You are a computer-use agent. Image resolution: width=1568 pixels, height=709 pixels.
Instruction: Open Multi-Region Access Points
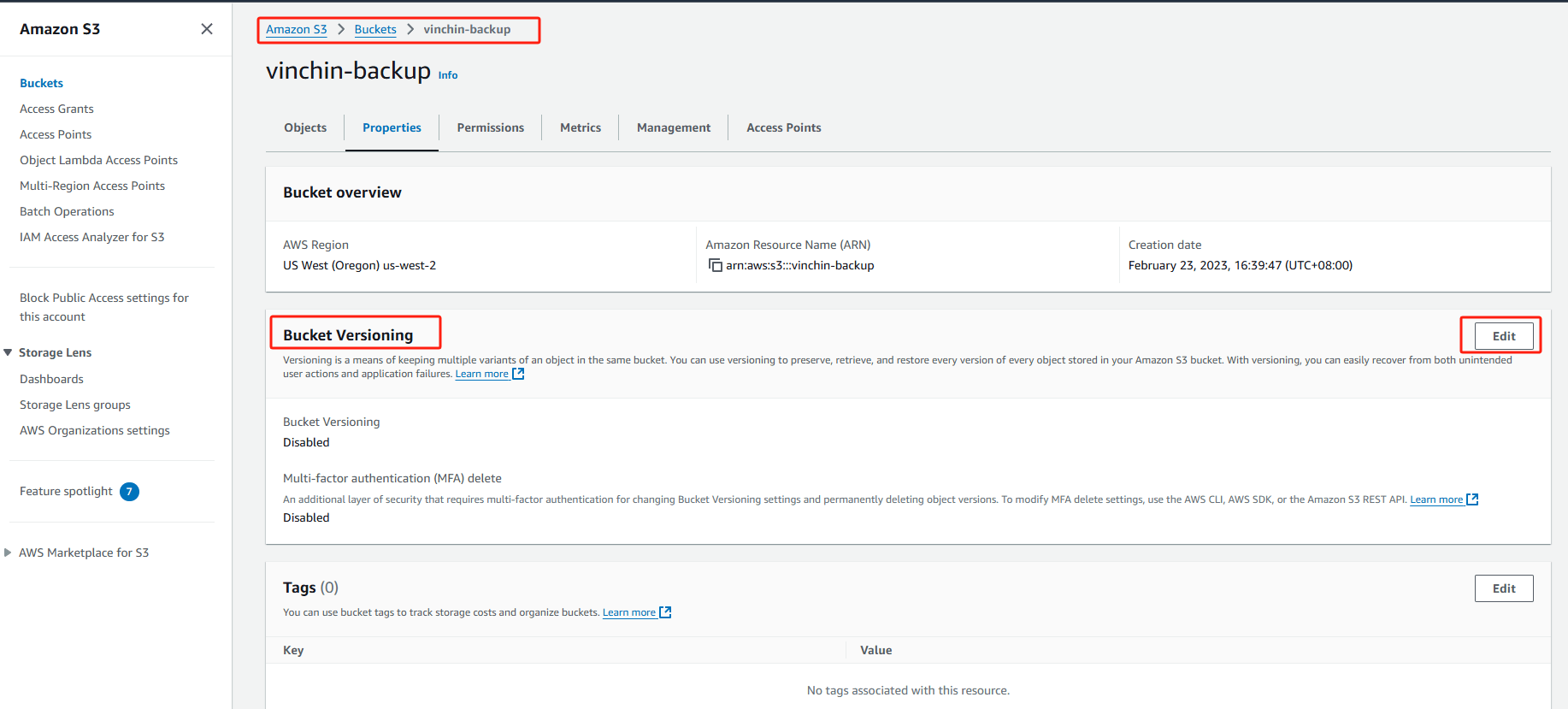coord(92,186)
